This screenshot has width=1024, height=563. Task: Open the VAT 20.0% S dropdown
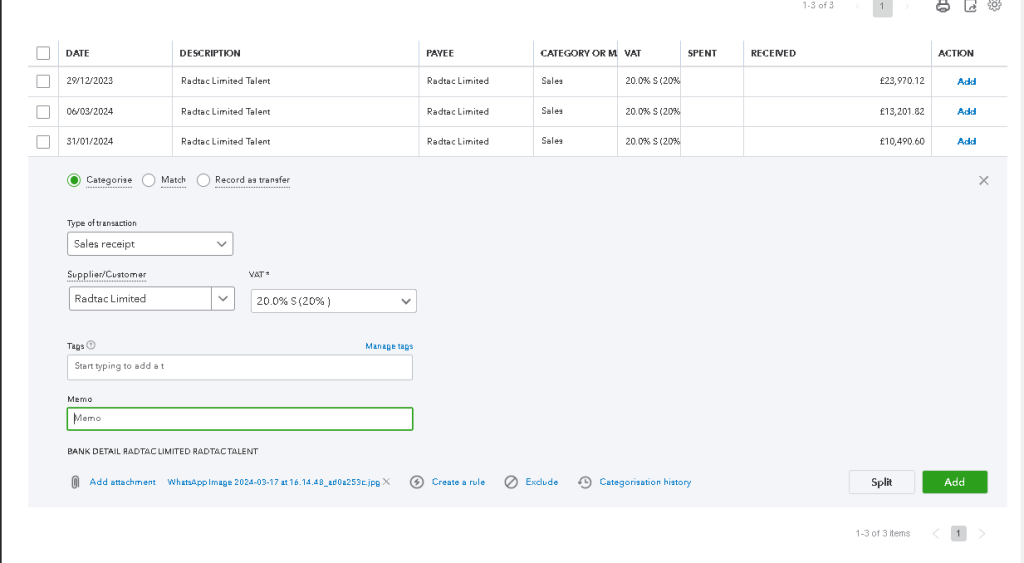pyautogui.click(x=333, y=301)
